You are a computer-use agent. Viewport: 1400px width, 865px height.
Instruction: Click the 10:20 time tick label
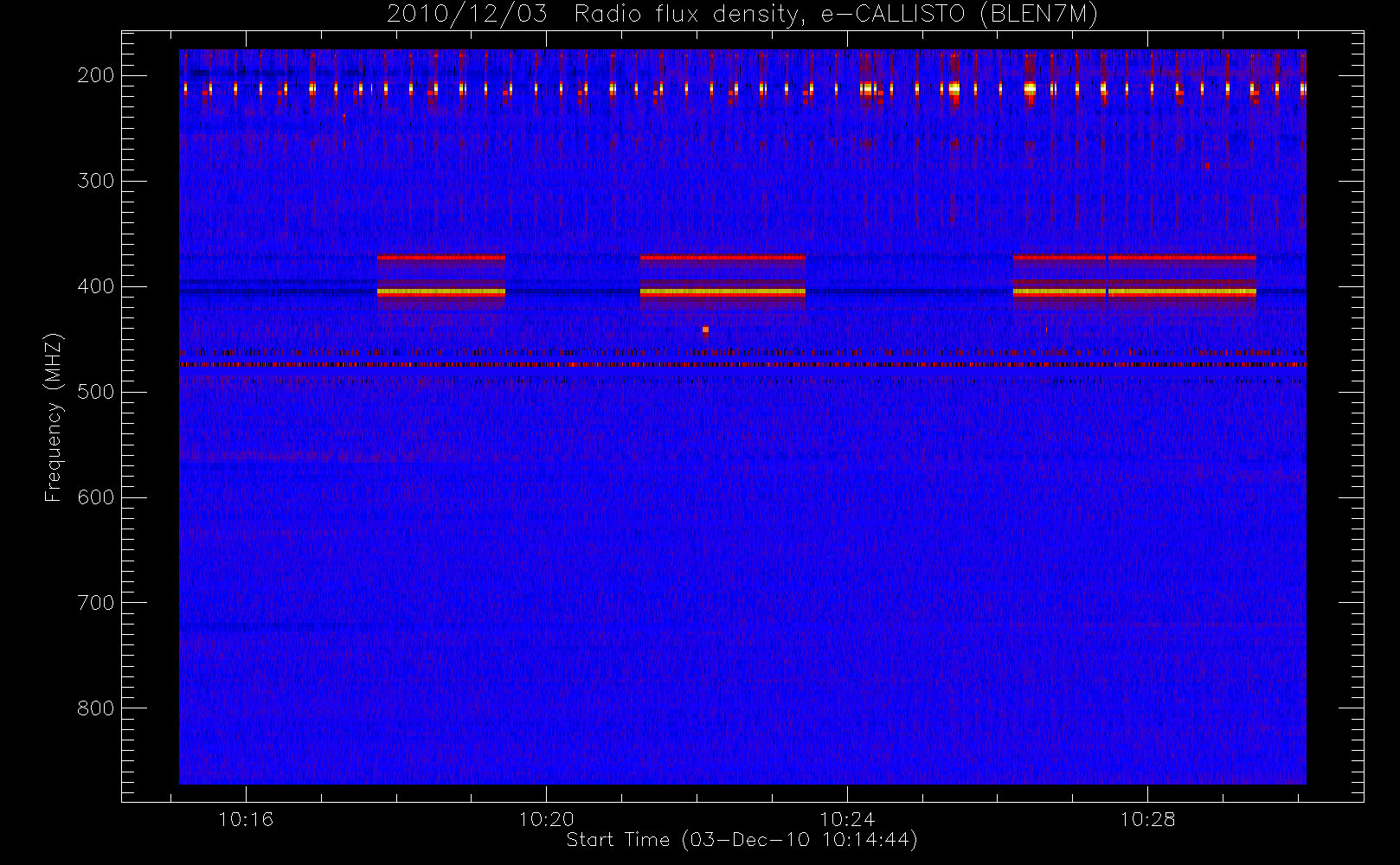coord(546,819)
